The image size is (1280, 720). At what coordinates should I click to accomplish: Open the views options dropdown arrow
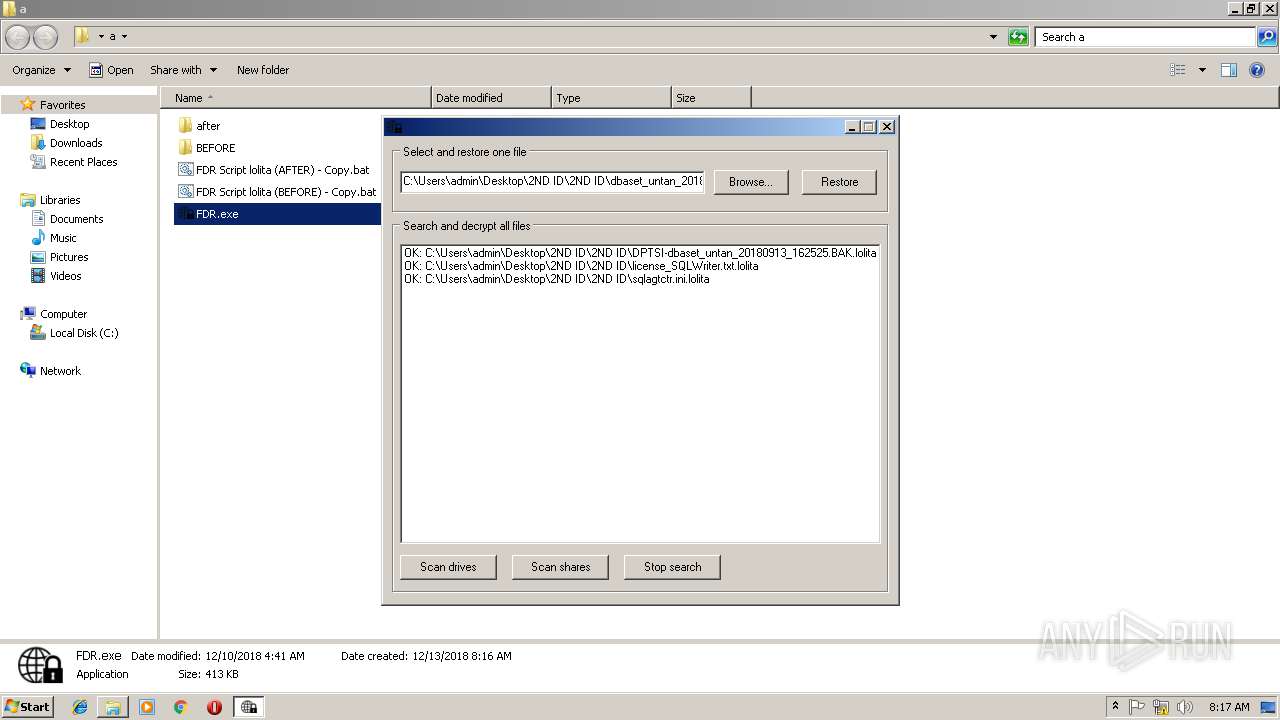(1202, 70)
